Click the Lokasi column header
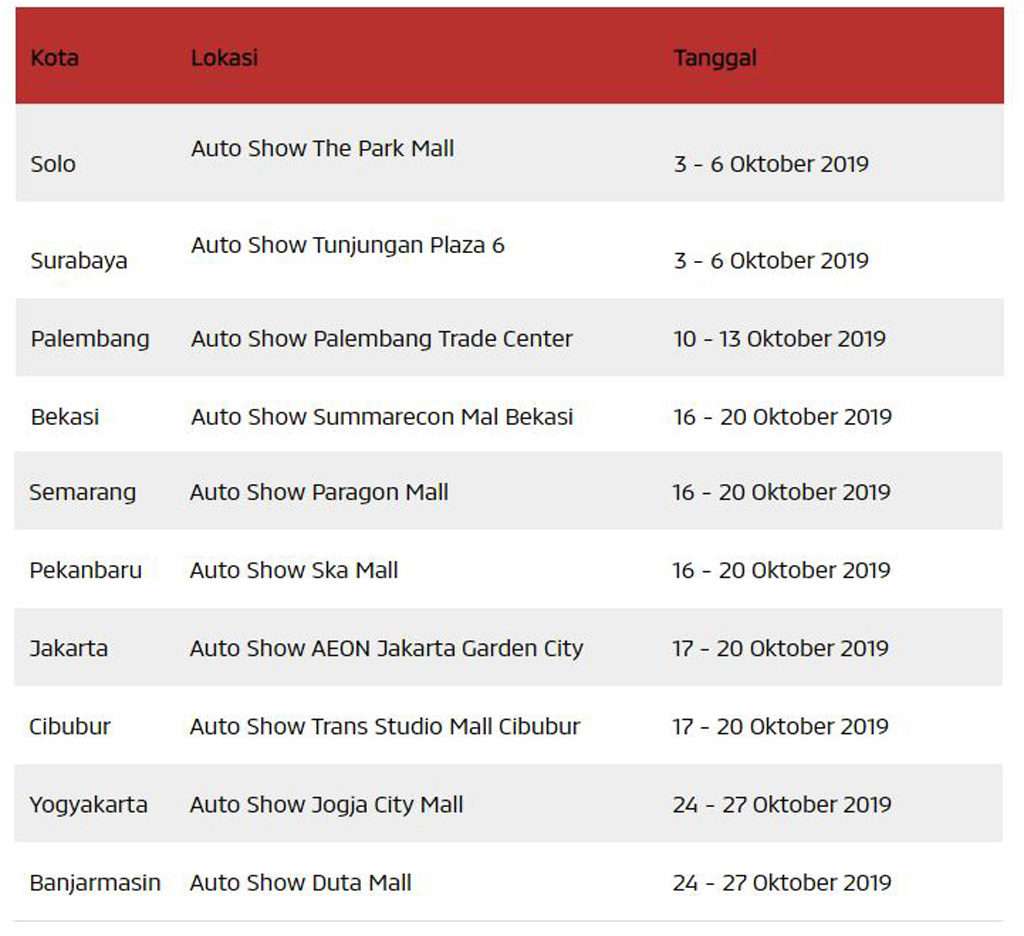Image resolution: width=1024 pixels, height=936 pixels. point(224,58)
